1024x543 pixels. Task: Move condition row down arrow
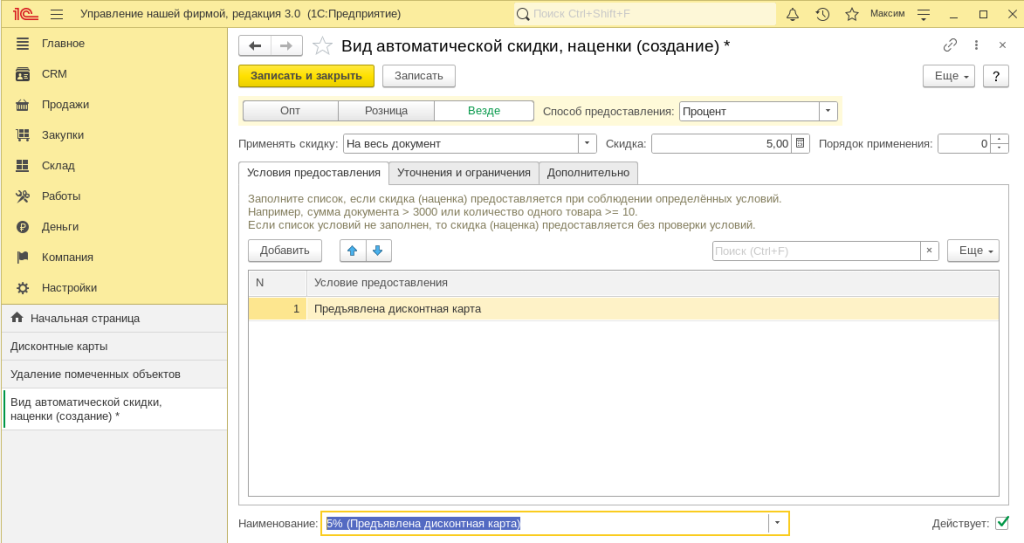[x=378, y=251]
